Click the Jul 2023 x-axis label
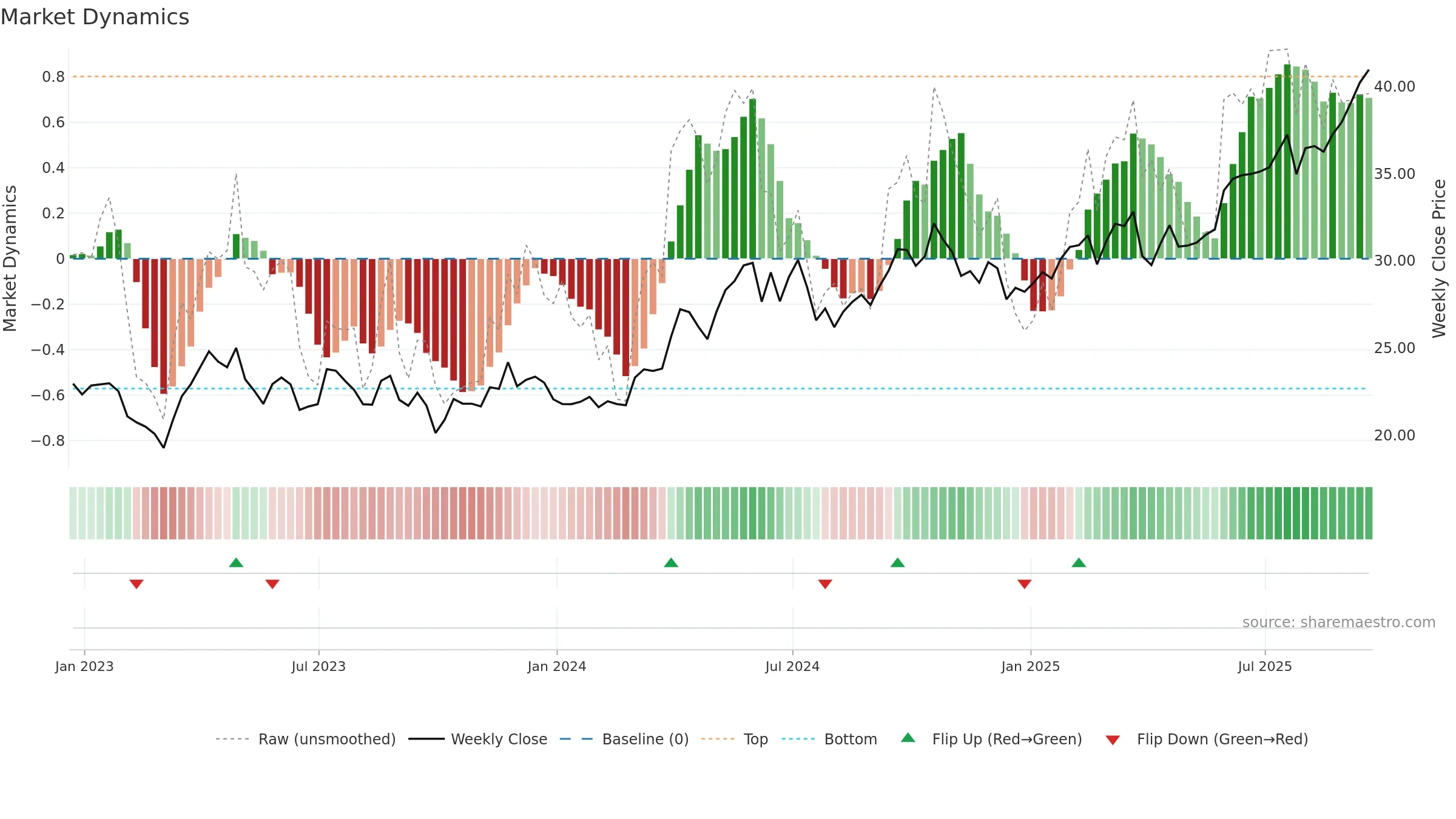1456x819 pixels. tap(318, 666)
